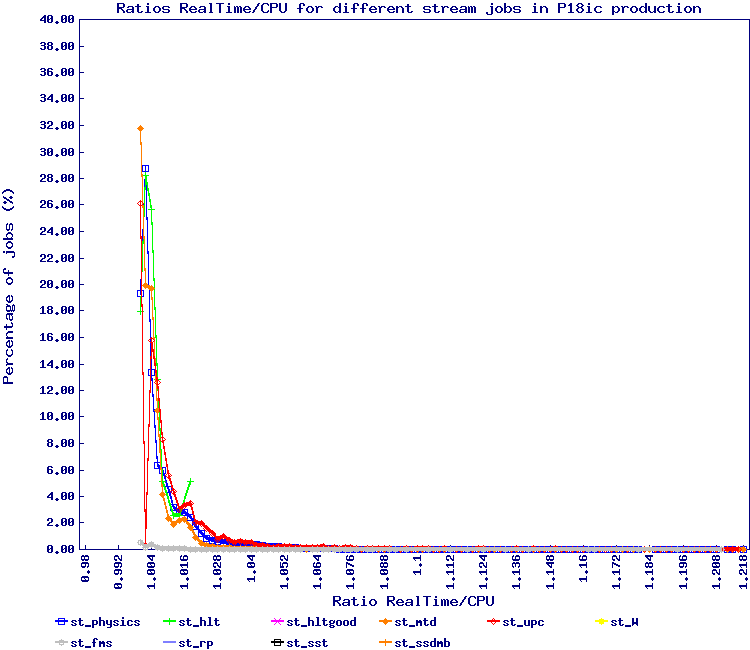Click the st_physics legend marker icon
The height and width of the screenshot is (650, 750).
tap(61, 622)
